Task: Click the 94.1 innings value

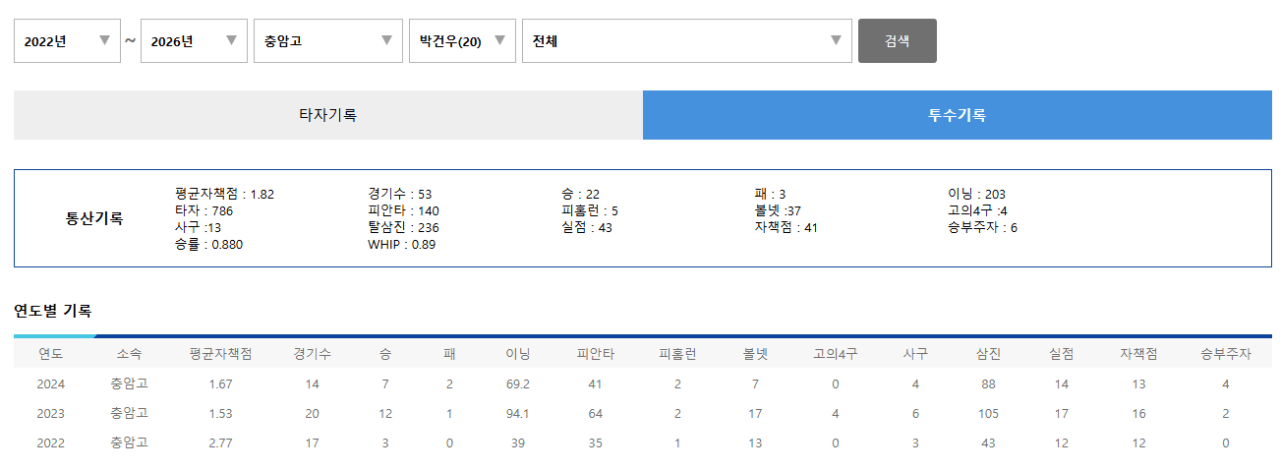Action: pos(518,412)
